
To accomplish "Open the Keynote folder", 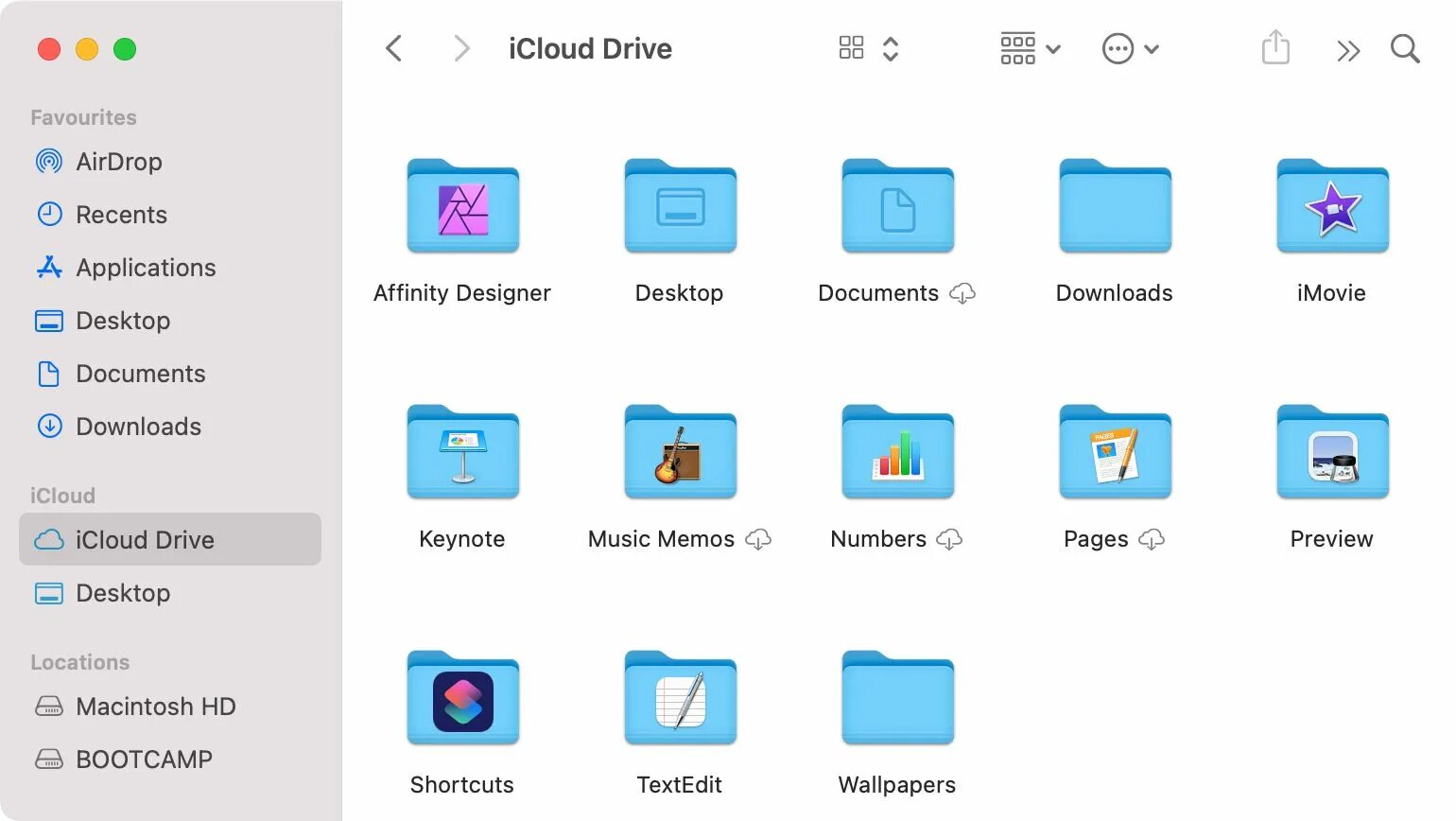I will (462, 451).
